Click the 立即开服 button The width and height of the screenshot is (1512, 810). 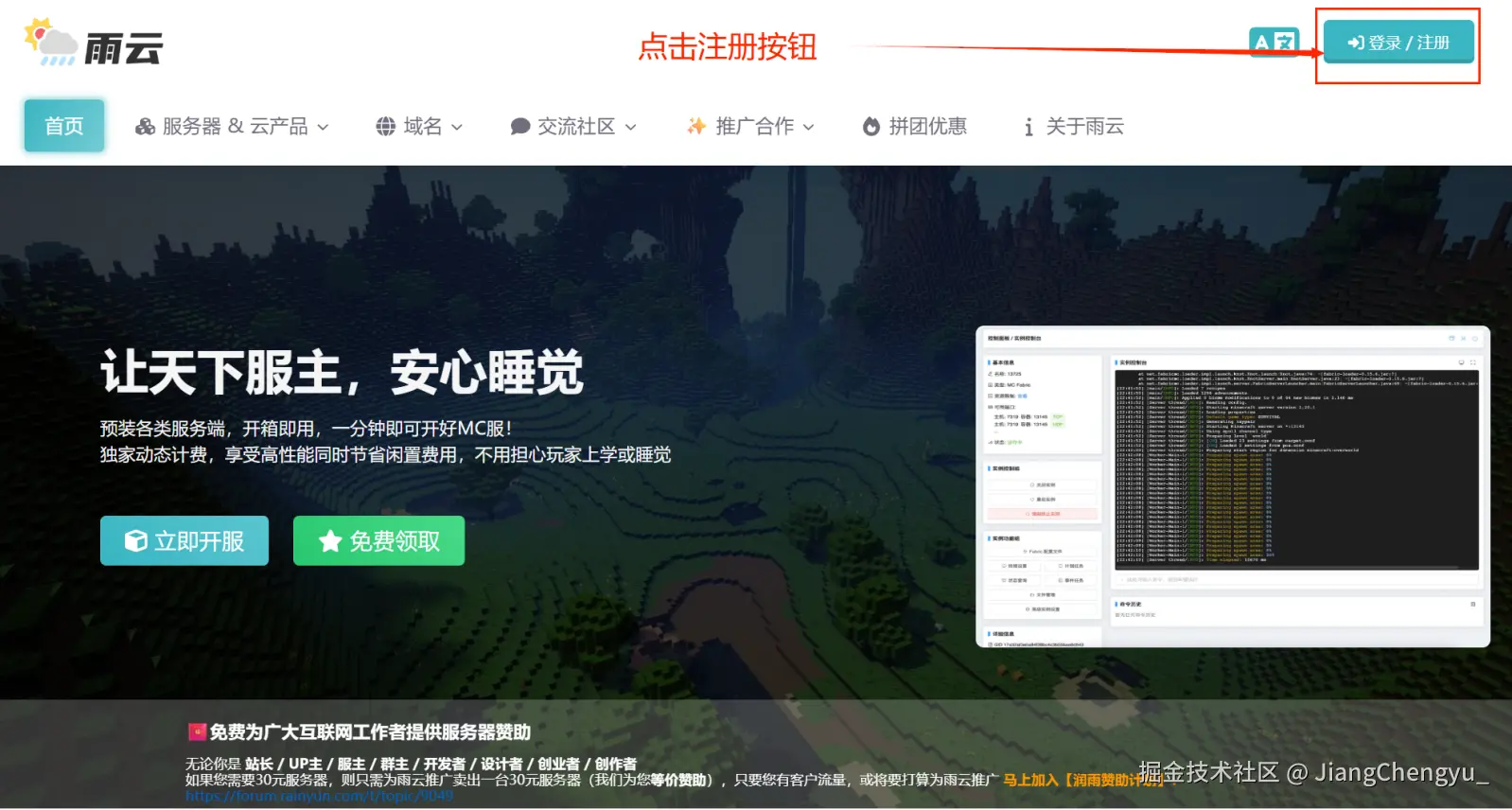(185, 540)
